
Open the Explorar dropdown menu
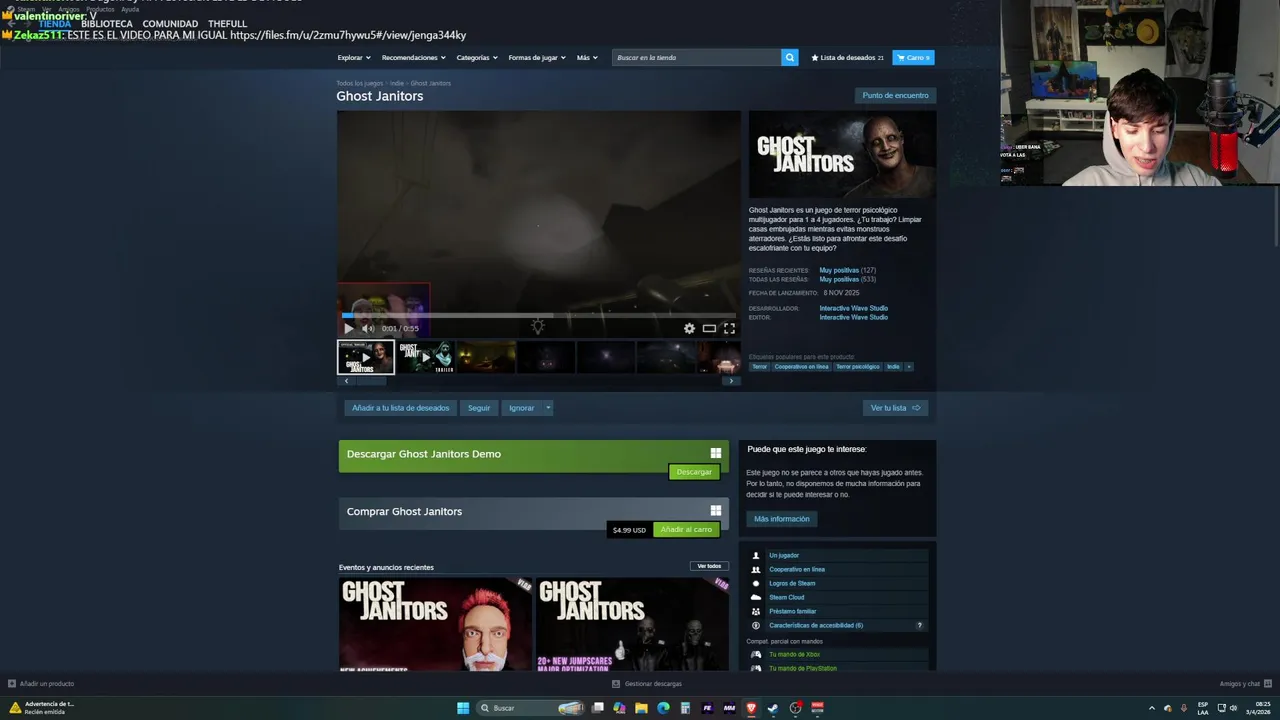354,58
